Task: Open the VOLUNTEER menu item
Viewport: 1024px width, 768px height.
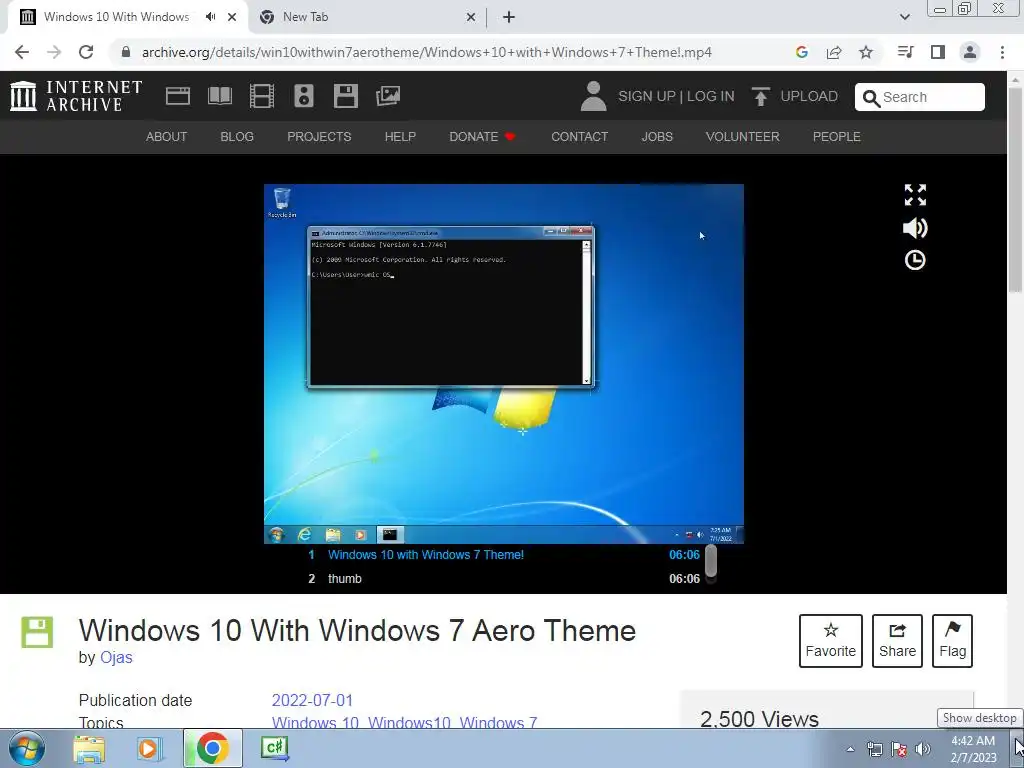Action: [743, 136]
